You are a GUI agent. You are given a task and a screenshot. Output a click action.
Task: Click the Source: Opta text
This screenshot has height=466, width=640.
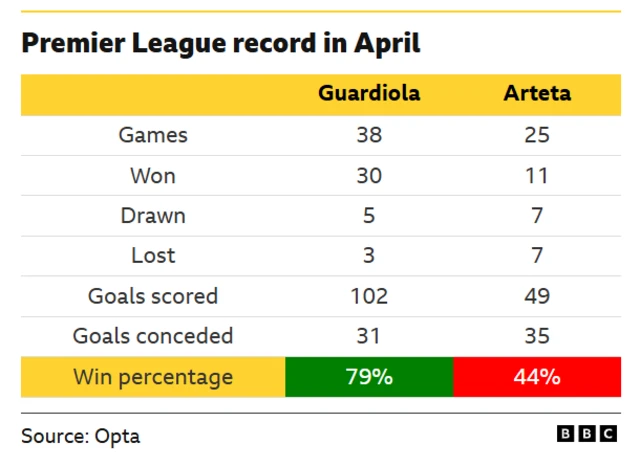[80, 436]
